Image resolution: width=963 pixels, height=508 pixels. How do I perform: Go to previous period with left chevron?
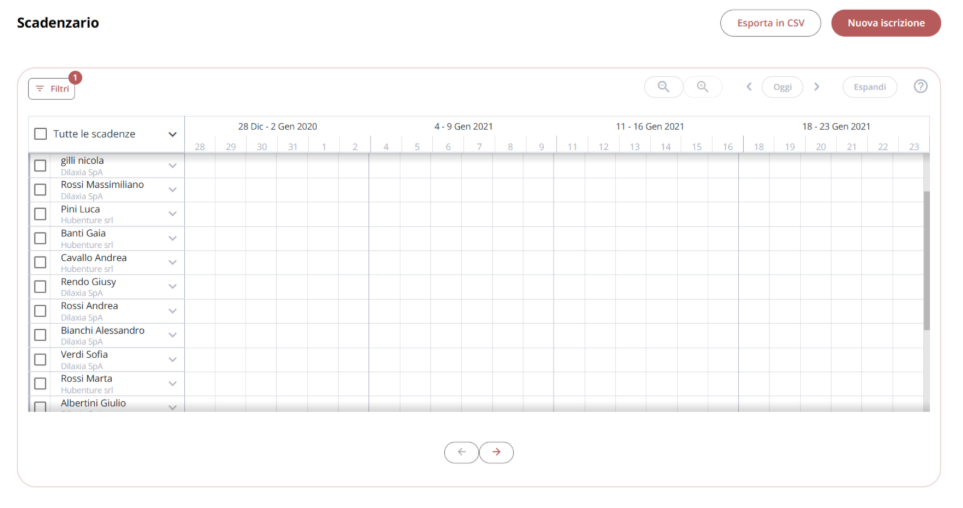click(x=749, y=87)
